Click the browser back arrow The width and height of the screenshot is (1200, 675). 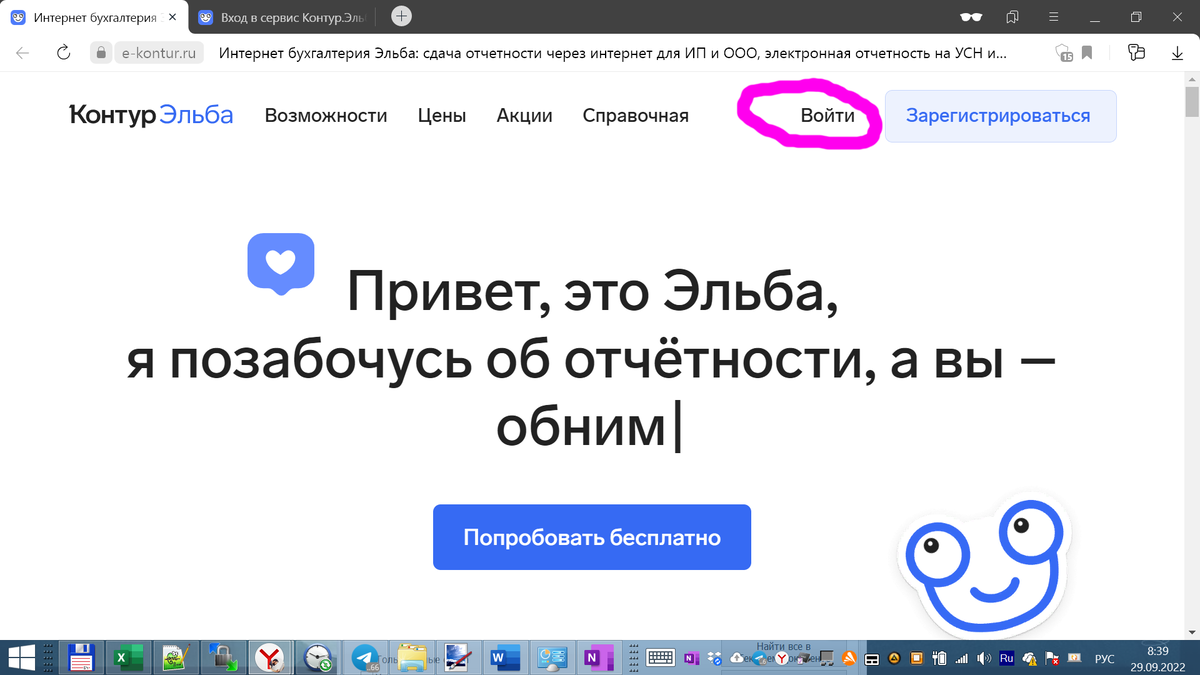click(x=23, y=53)
